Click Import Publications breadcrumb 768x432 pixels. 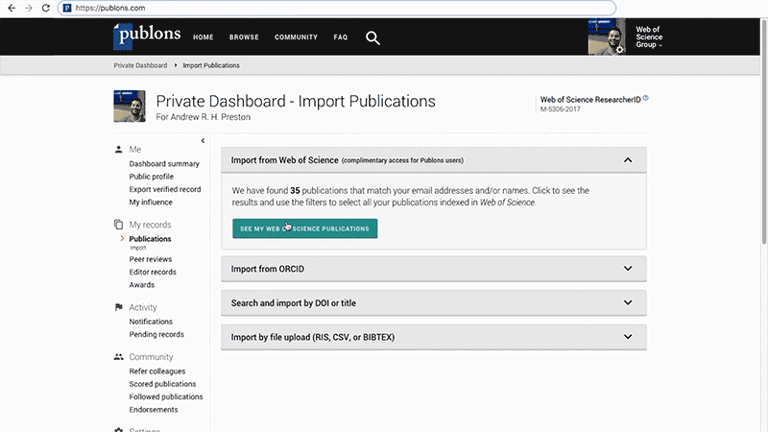pyautogui.click(x=211, y=65)
